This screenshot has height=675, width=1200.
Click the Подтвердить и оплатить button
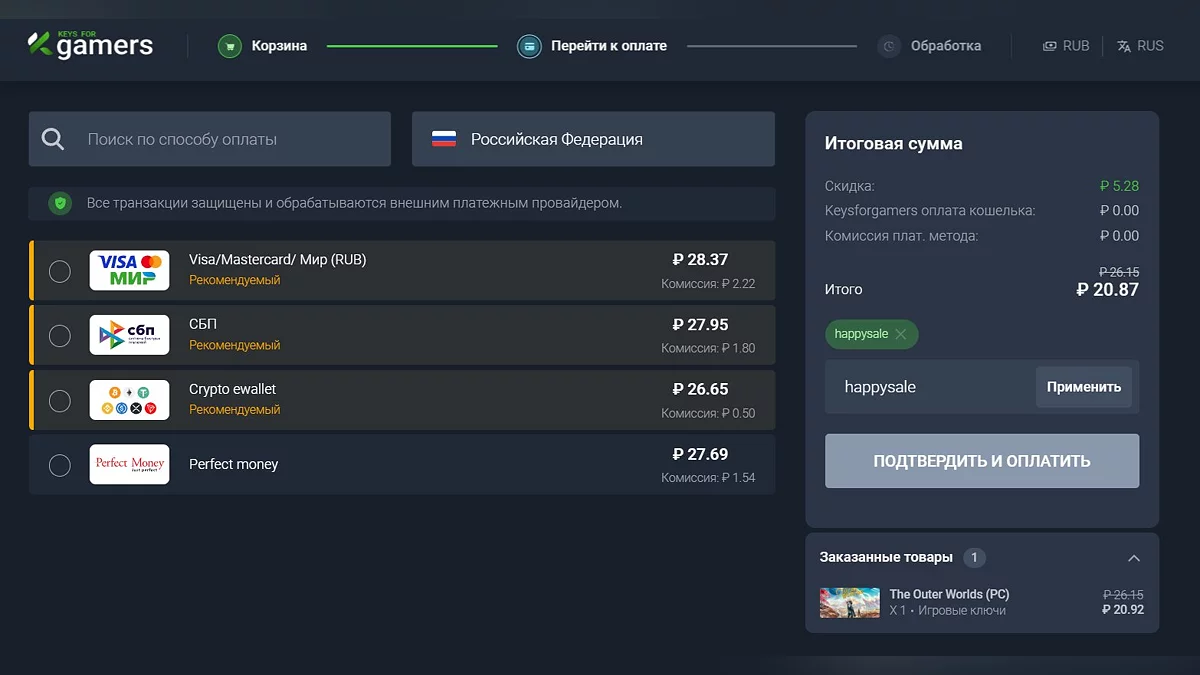click(x=981, y=461)
